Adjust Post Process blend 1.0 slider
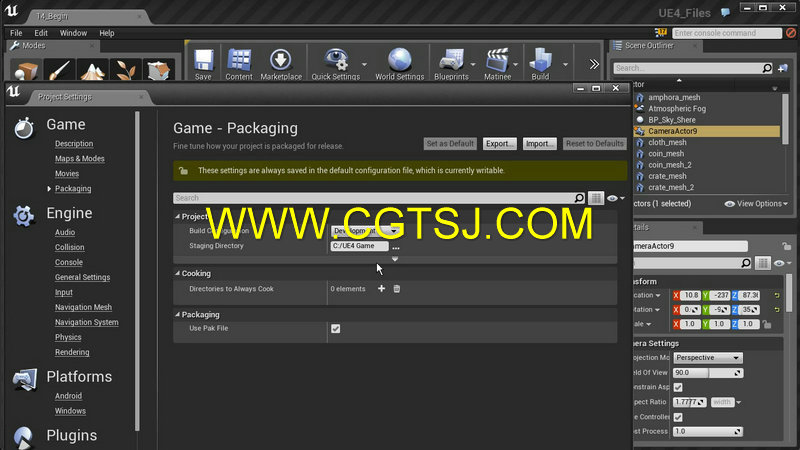 [708, 432]
